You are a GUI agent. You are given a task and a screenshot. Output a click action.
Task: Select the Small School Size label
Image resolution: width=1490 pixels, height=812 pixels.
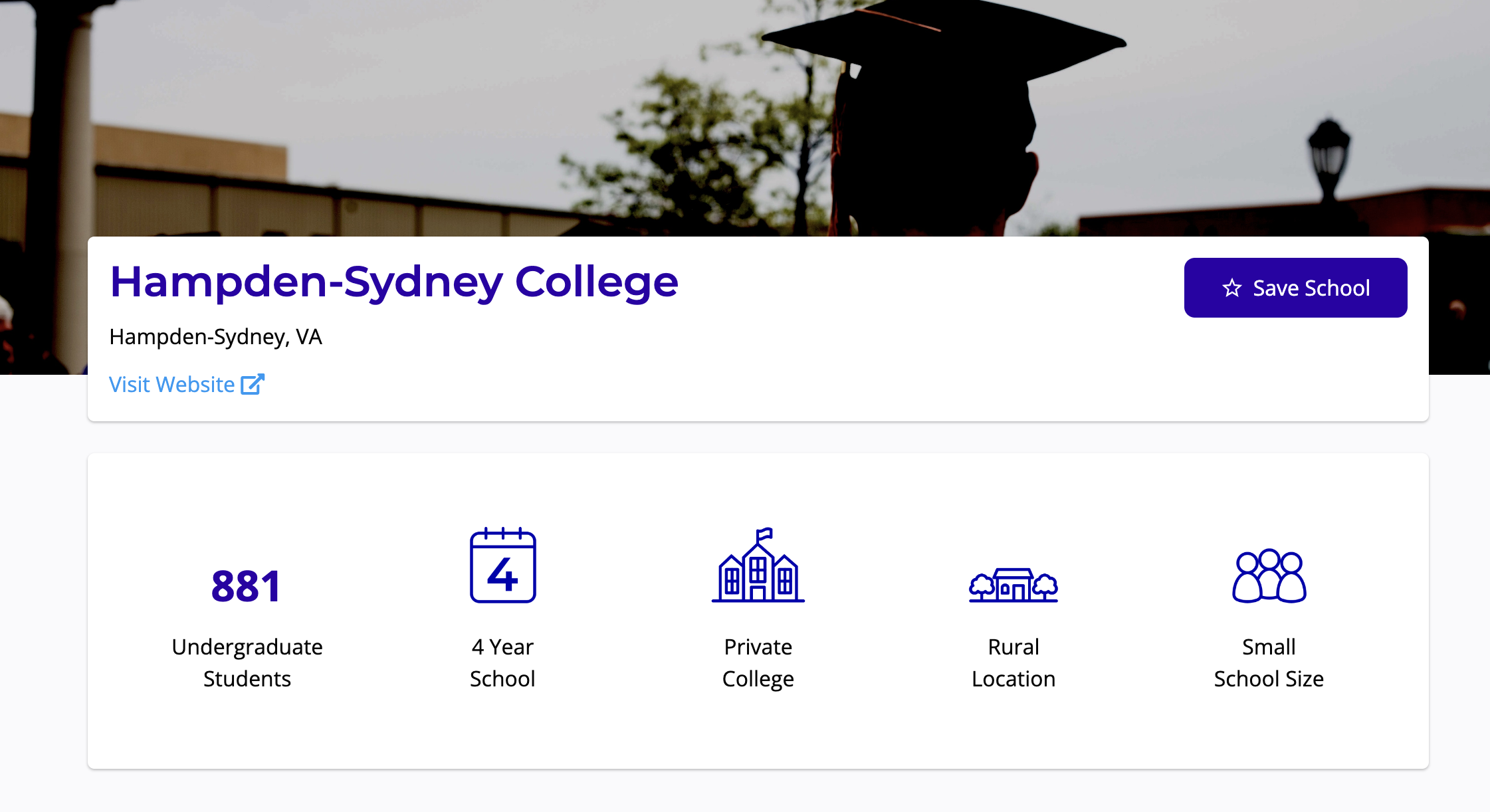pyautogui.click(x=1269, y=662)
